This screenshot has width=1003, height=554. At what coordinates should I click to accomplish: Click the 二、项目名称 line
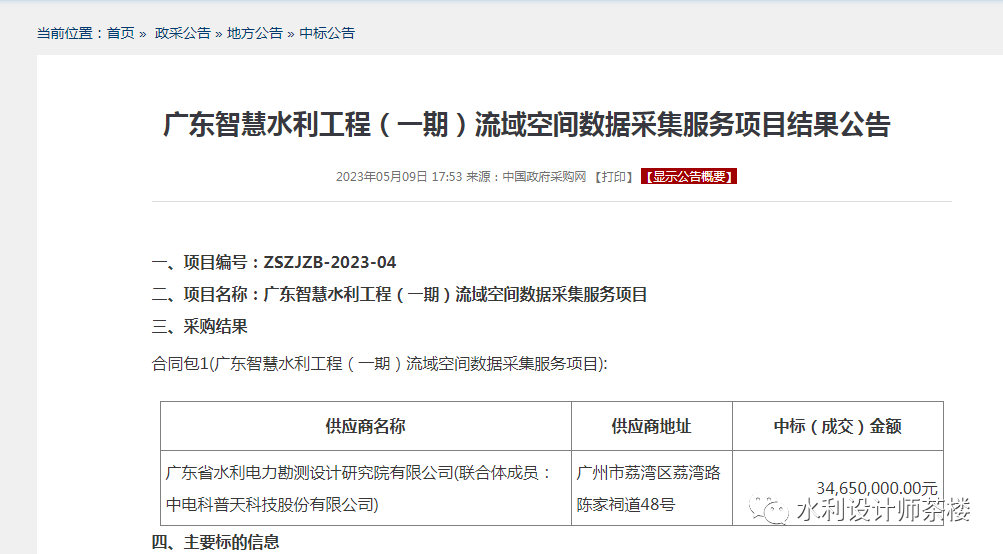[400, 294]
